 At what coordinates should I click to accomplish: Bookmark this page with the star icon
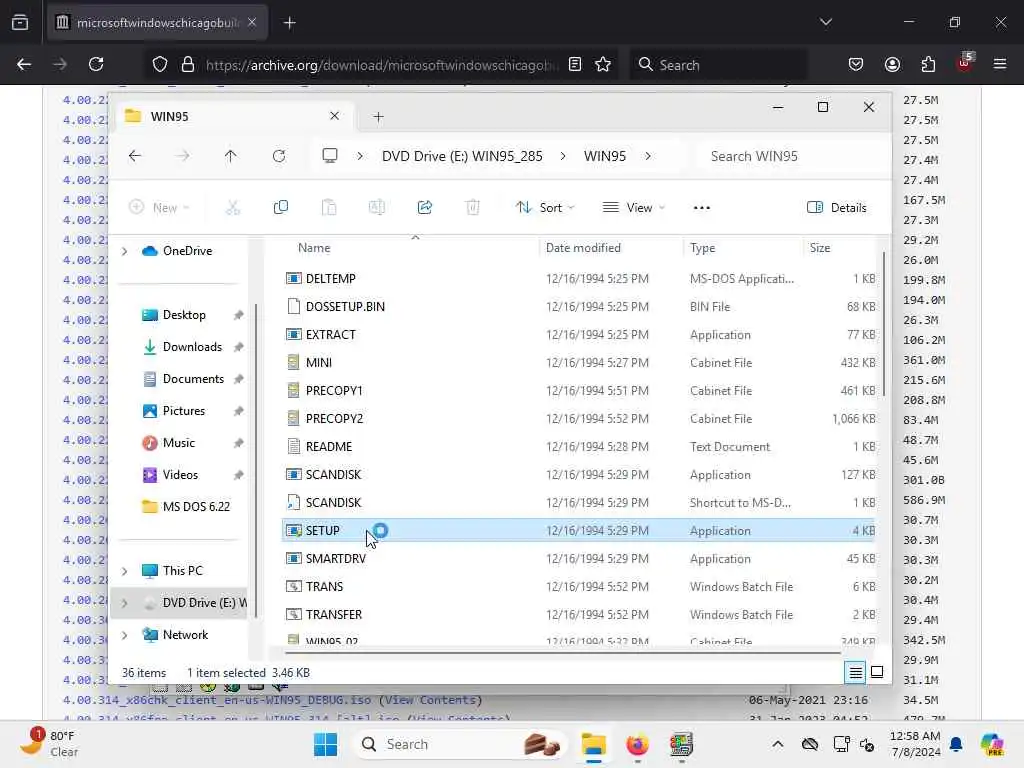[603, 64]
